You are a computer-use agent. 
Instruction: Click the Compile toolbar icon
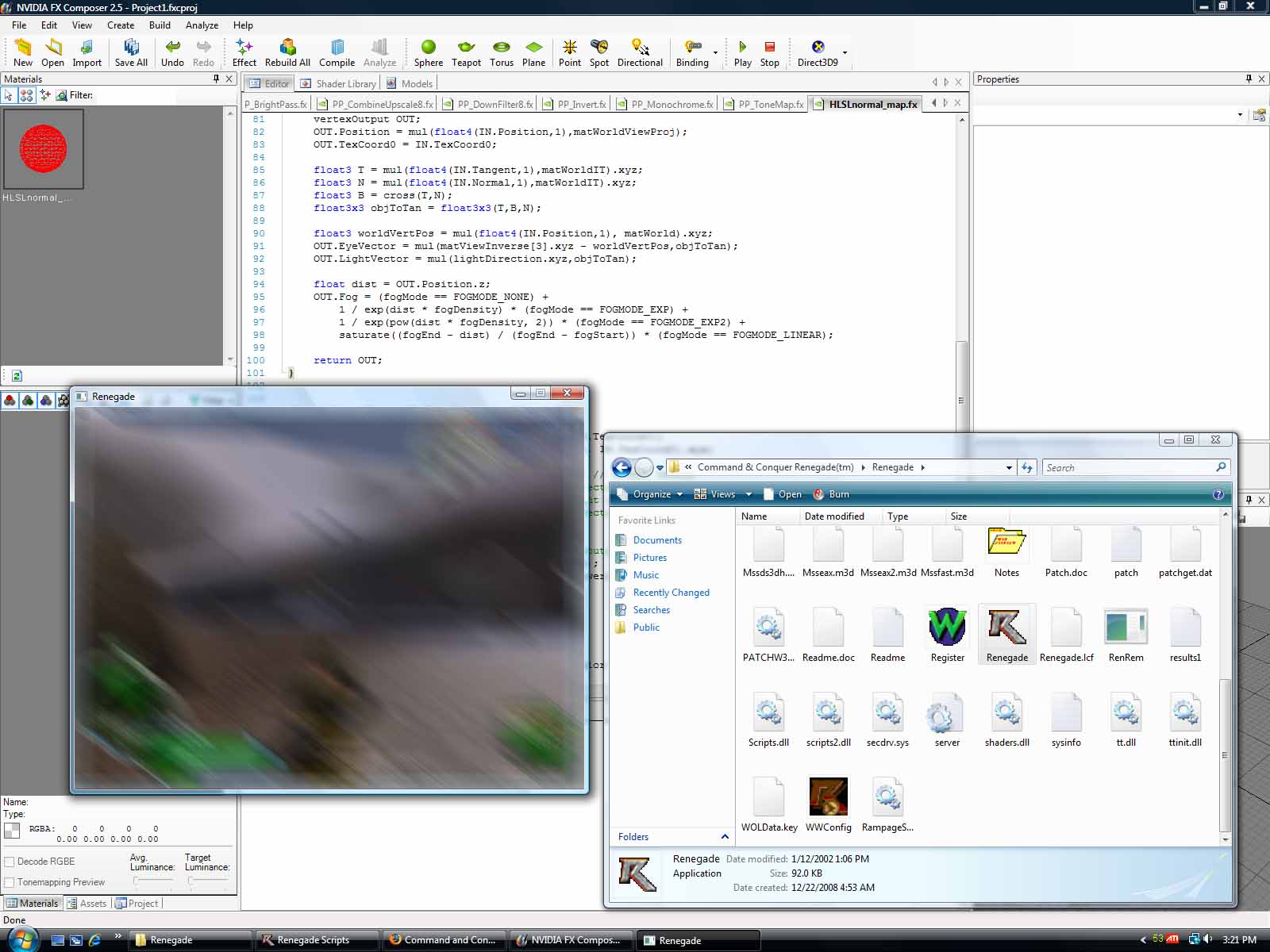(337, 52)
